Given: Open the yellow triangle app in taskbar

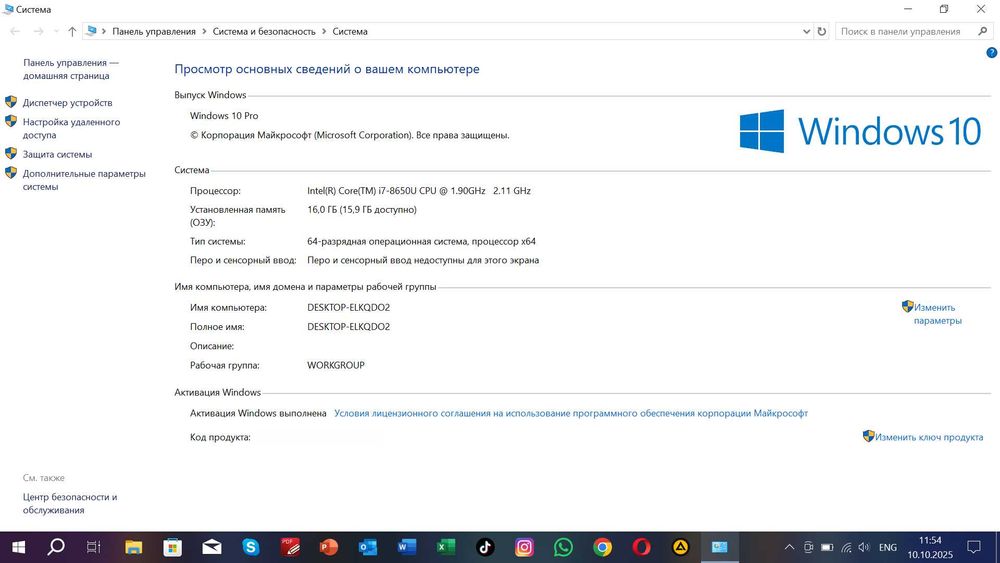Looking at the screenshot, I should (680, 547).
